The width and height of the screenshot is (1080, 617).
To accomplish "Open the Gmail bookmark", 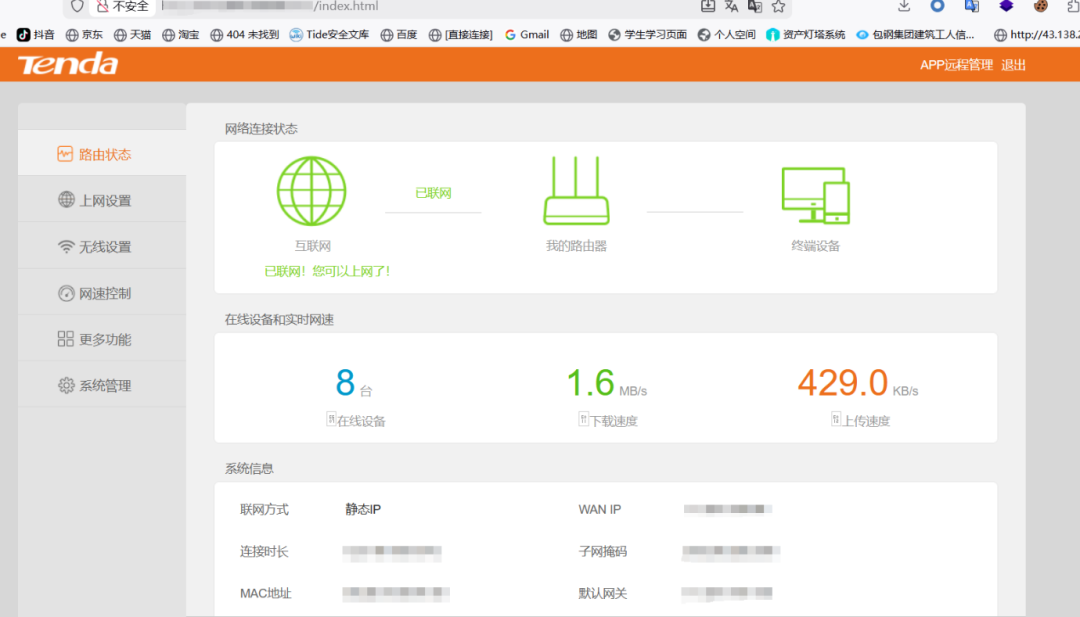I will tap(527, 34).
